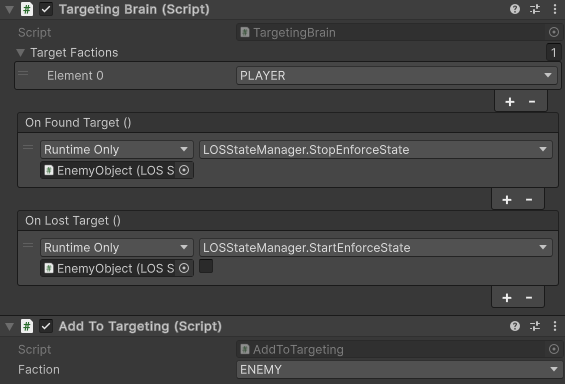Remove listener from On Lost Target event
The height and width of the screenshot is (384, 565).
point(529,298)
